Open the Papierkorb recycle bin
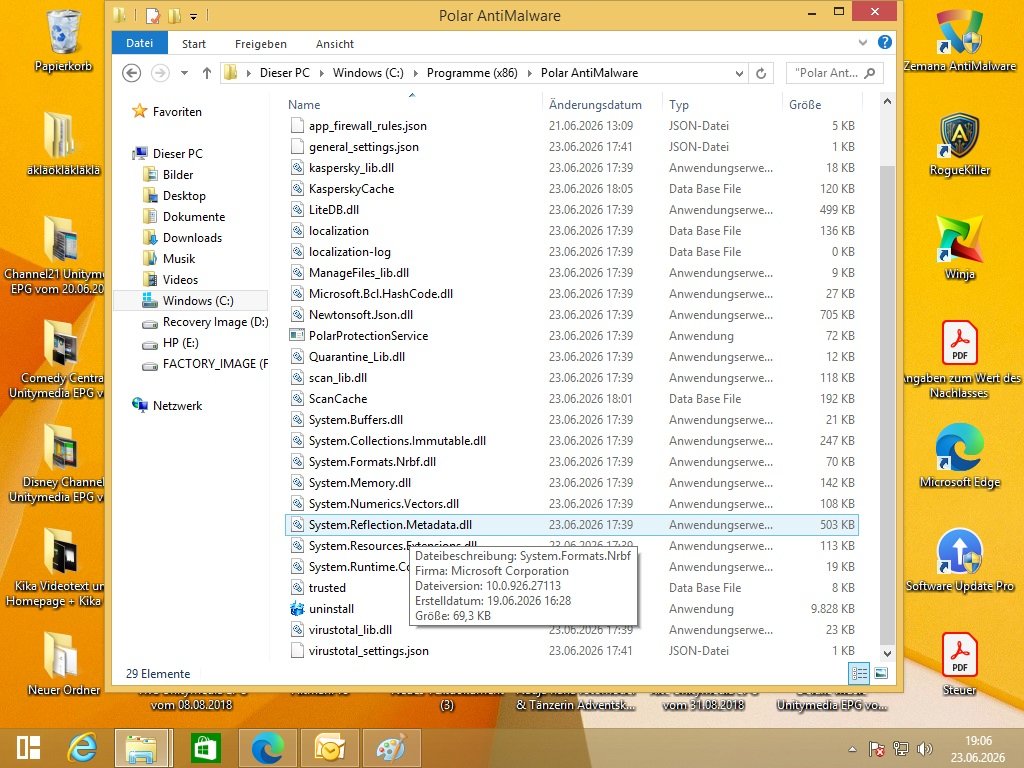 click(x=63, y=39)
